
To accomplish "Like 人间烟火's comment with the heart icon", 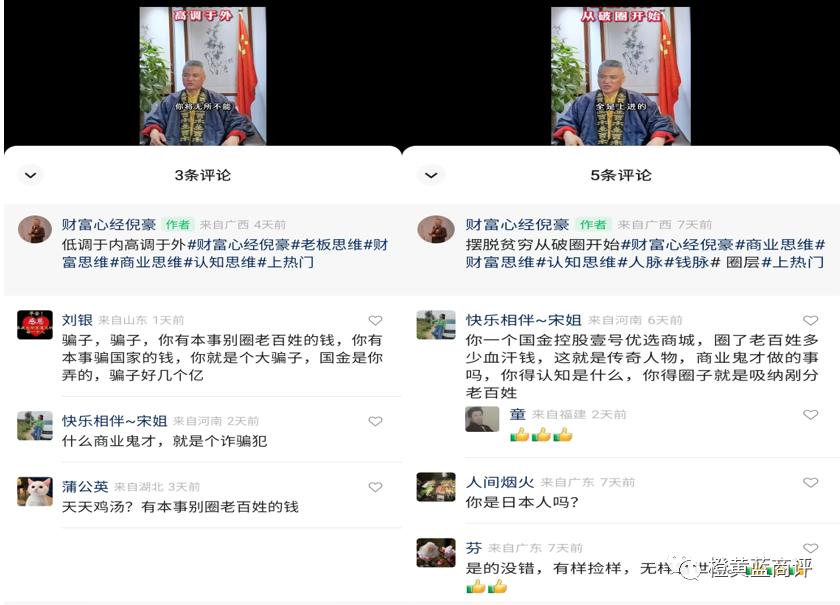I will [811, 482].
